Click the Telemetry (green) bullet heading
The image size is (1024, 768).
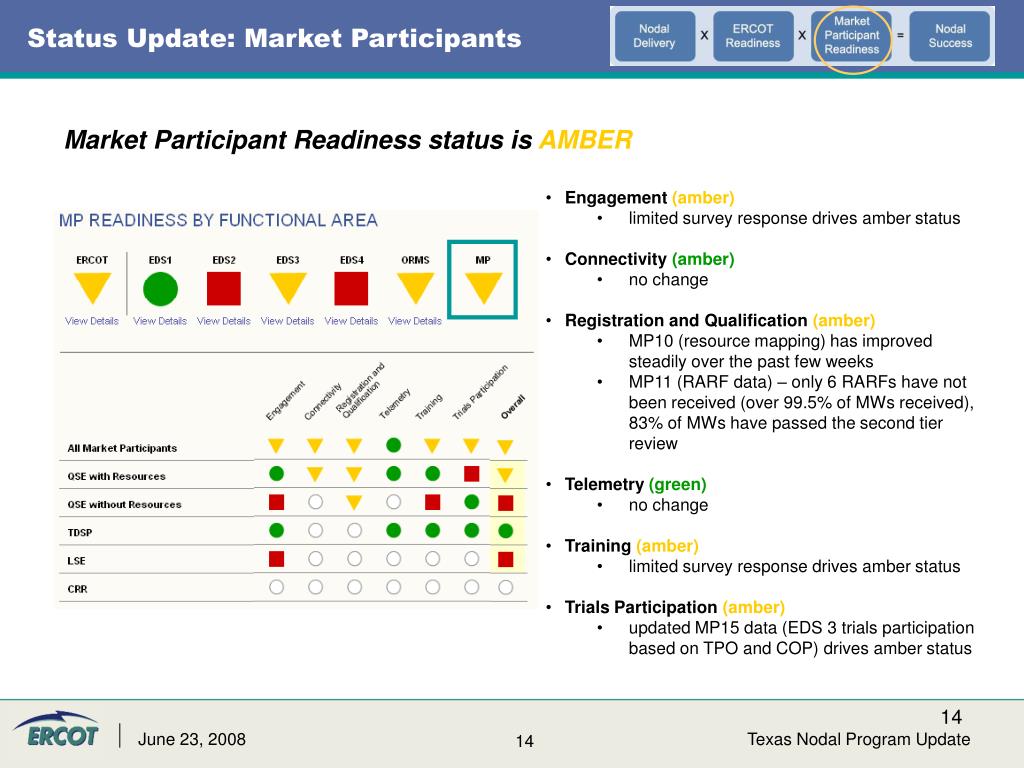(x=635, y=484)
